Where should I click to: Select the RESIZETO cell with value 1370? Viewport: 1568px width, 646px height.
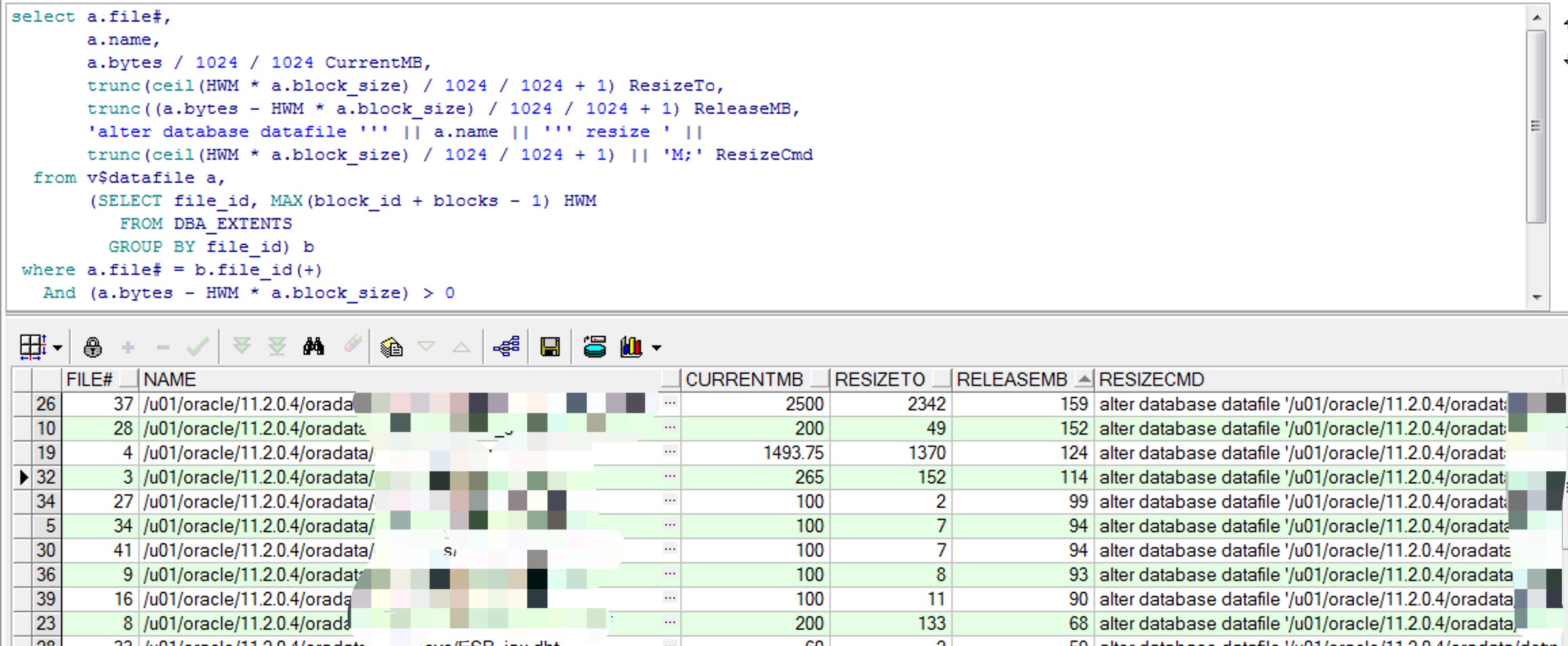(891, 452)
